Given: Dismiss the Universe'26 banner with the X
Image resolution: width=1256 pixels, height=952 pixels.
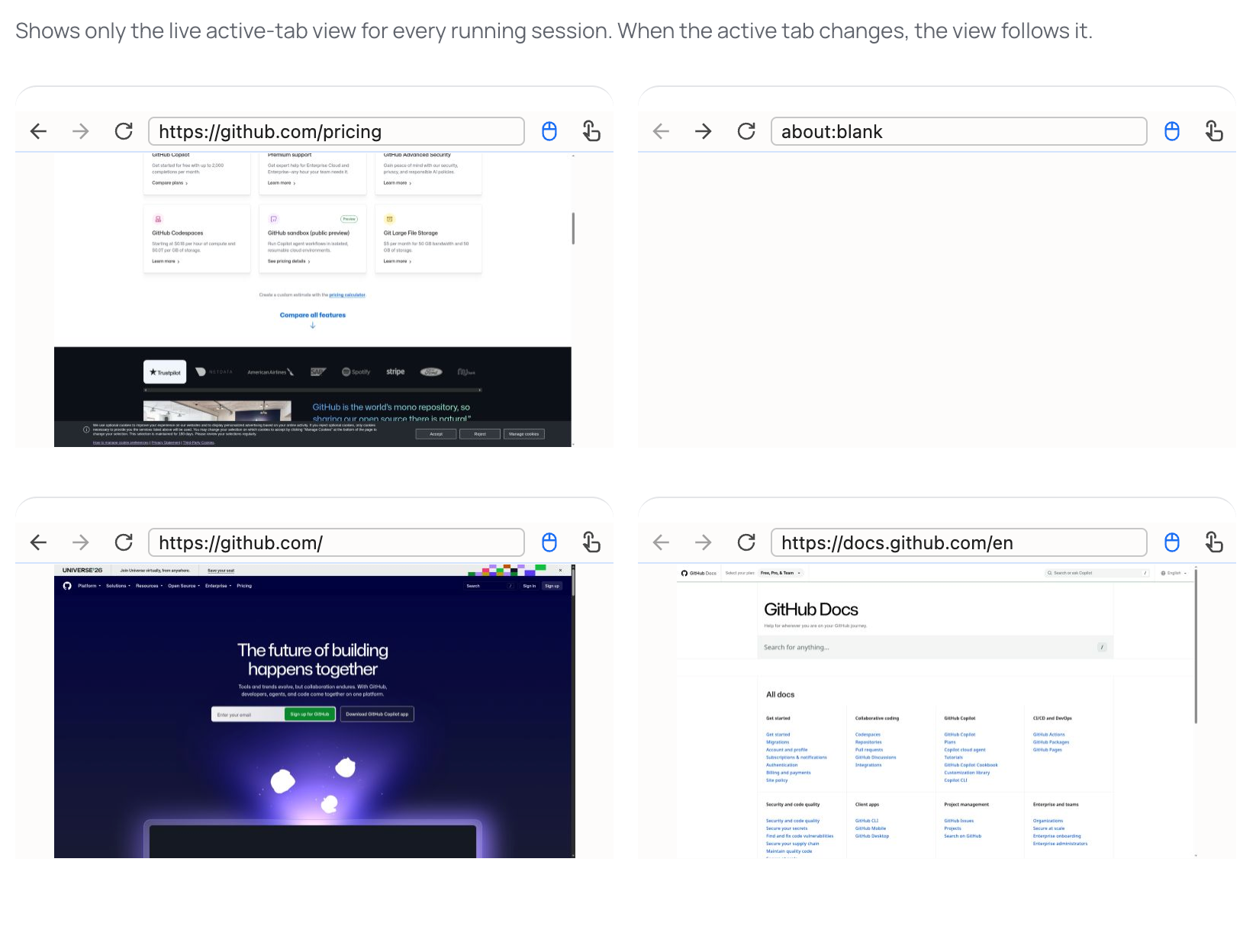Looking at the screenshot, I should coord(560,570).
